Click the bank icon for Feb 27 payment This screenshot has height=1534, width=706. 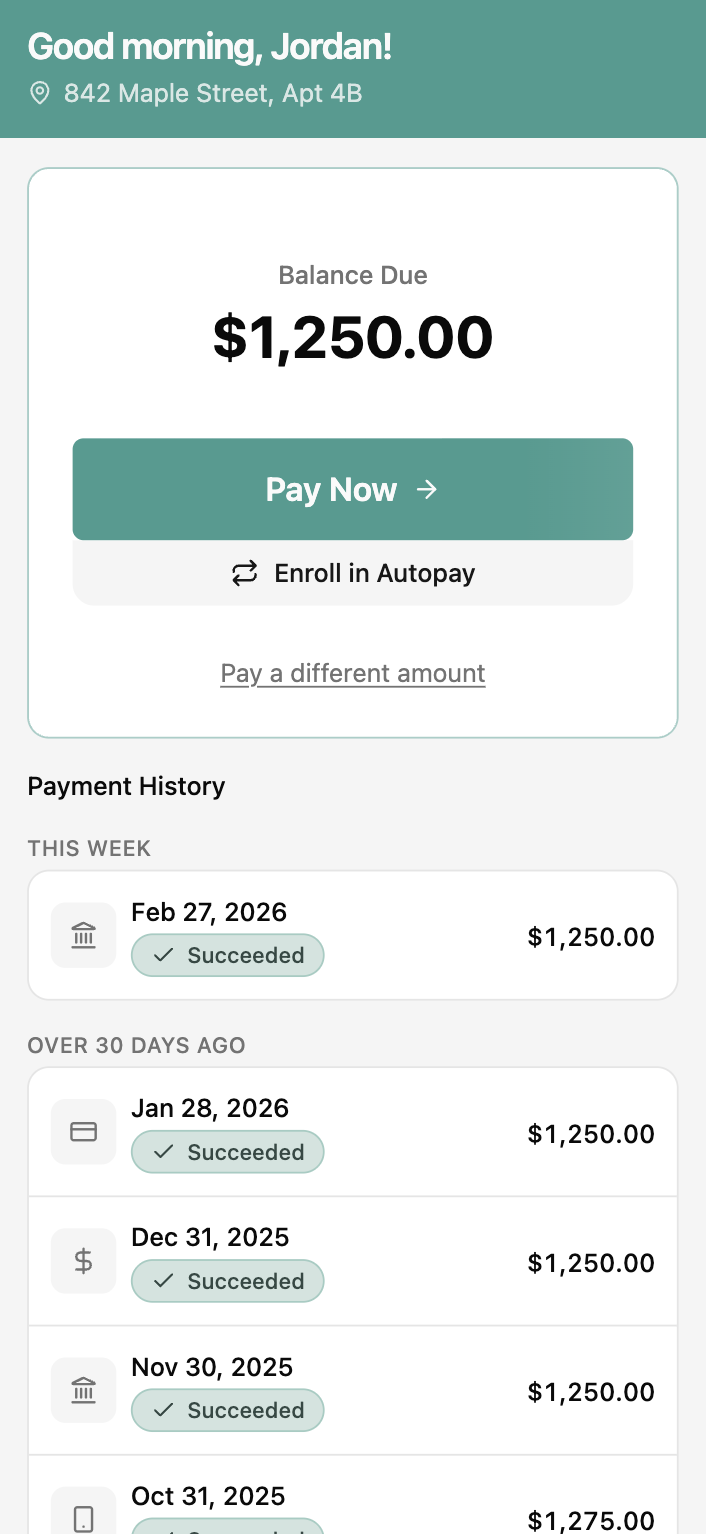pos(84,936)
